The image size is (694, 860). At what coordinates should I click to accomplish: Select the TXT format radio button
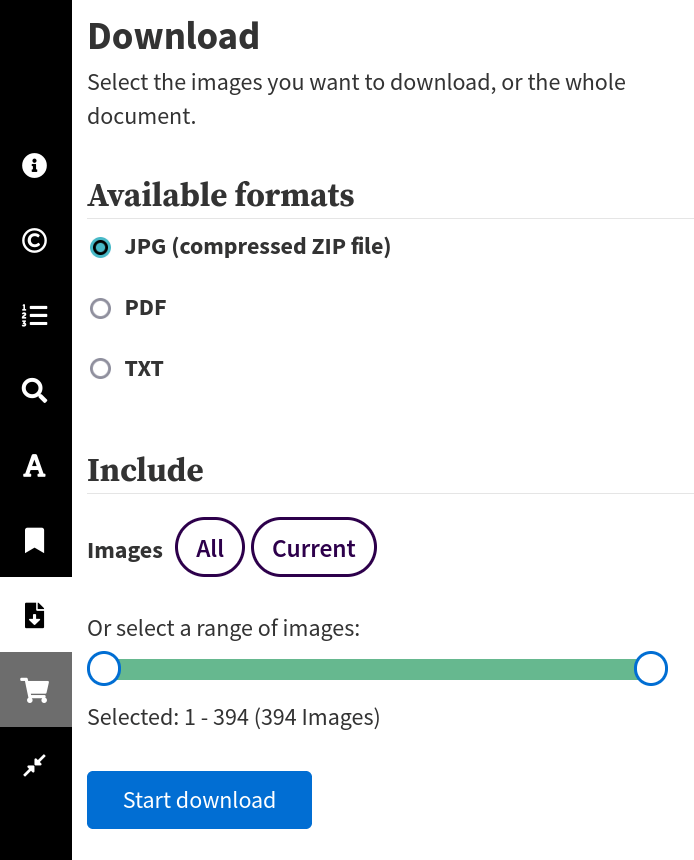(100, 369)
